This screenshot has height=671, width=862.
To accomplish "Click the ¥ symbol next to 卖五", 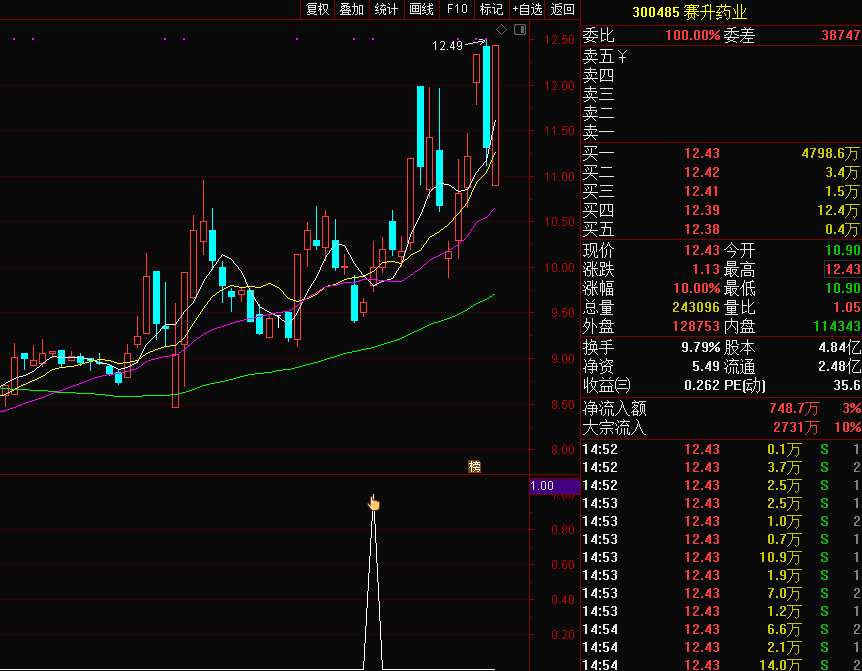I will coord(622,56).
